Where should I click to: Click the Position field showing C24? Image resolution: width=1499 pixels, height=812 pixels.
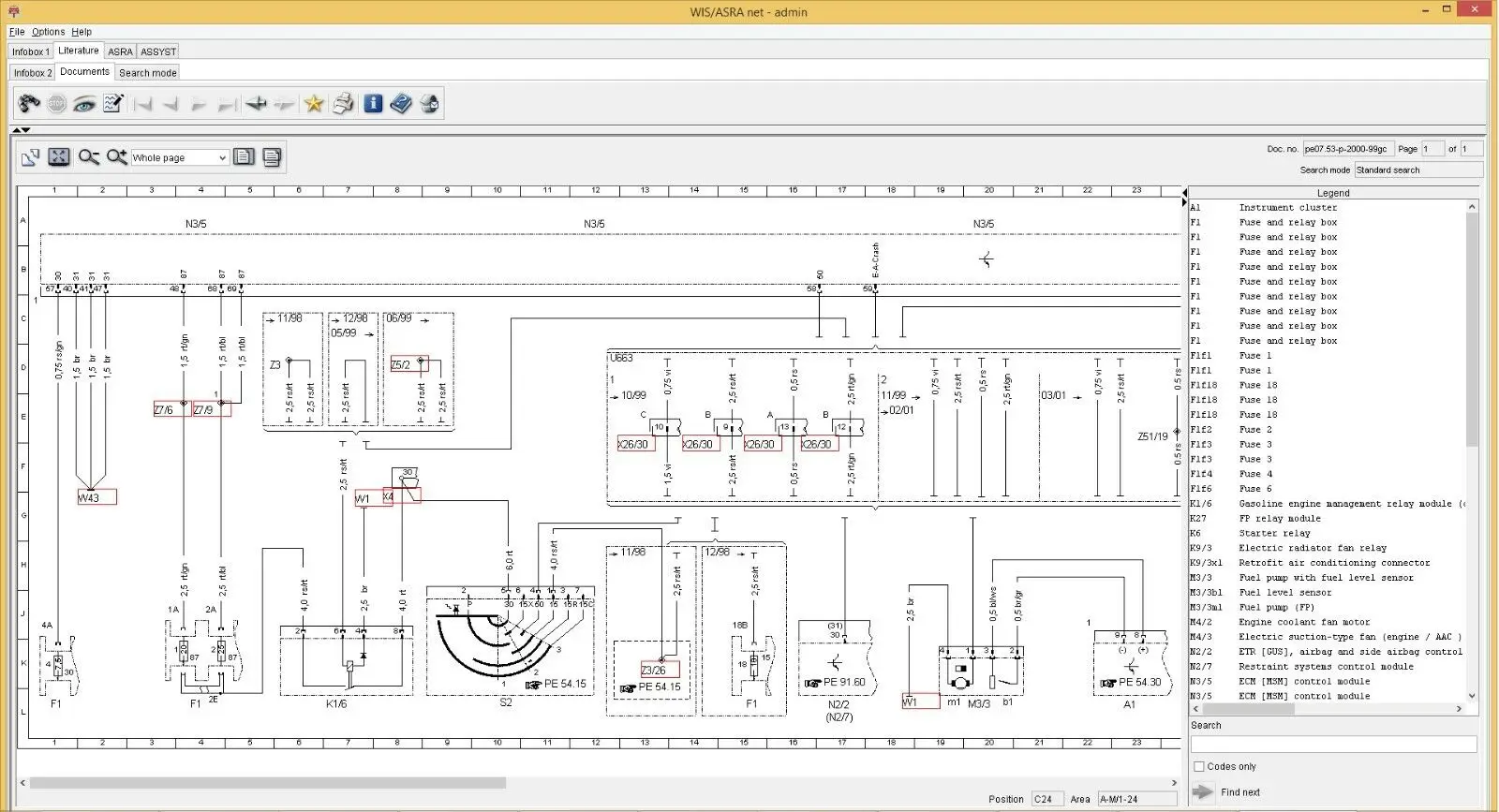(x=1048, y=799)
